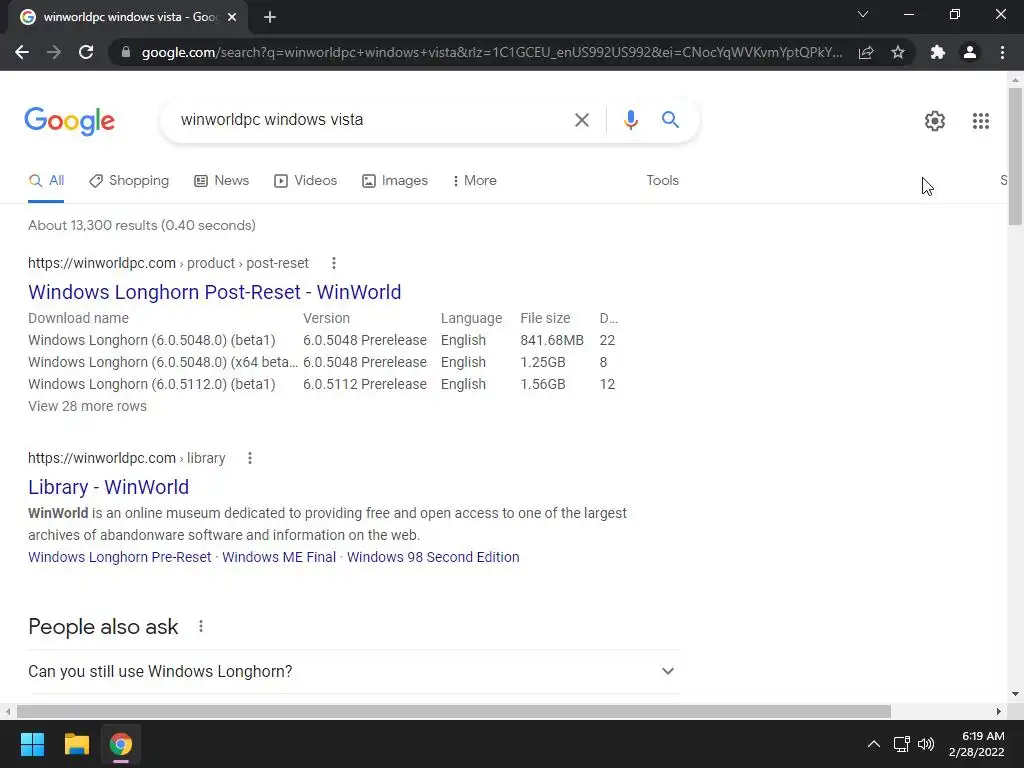Switch to Videos results

306,181
